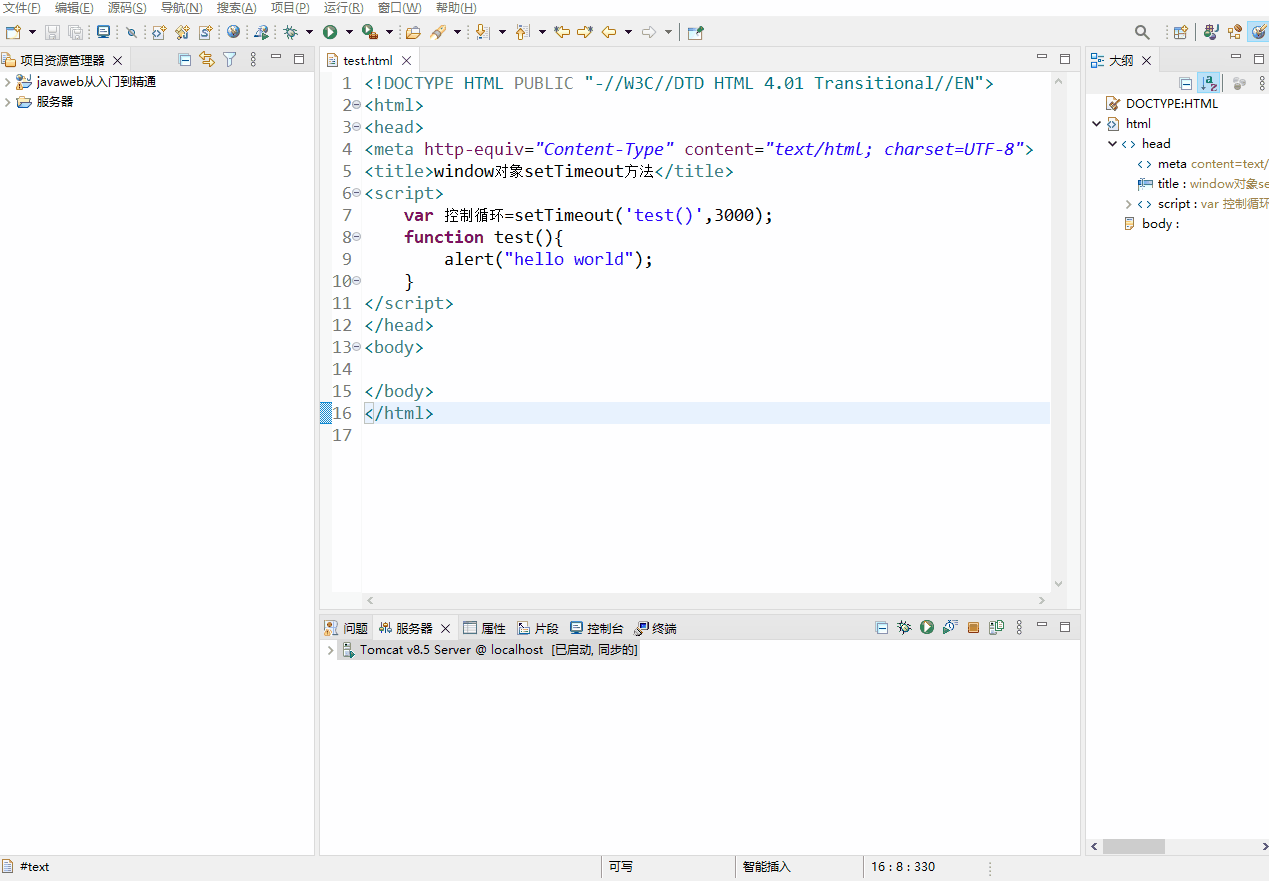Close the test.html editor tab
Viewport: 1269px width, 881px height.
(406, 61)
